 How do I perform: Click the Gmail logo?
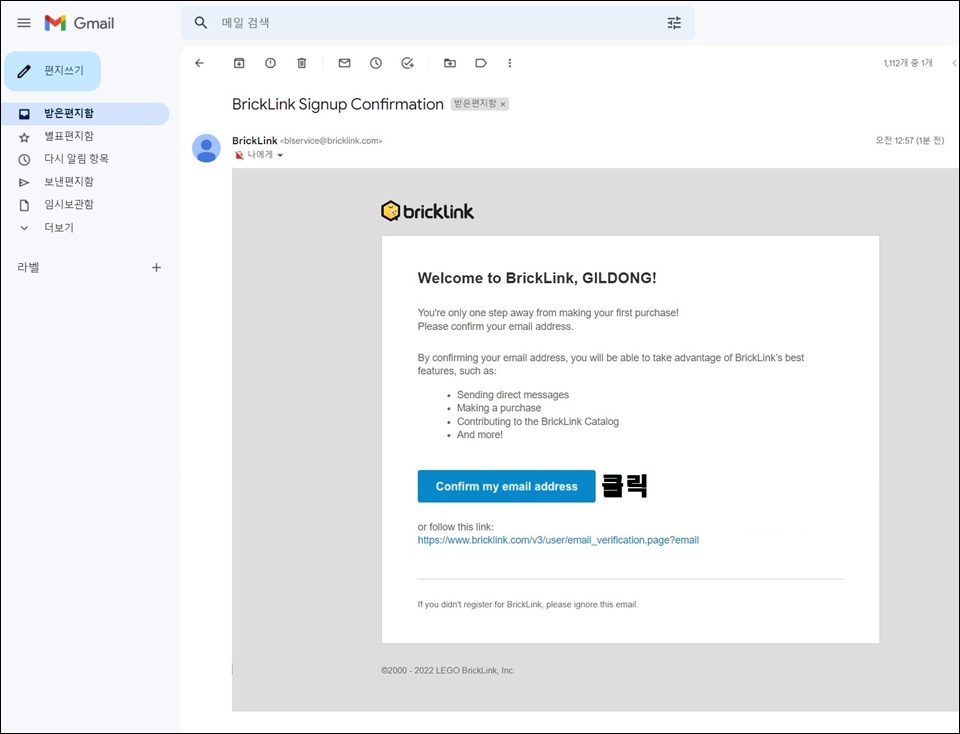click(x=80, y=23)
